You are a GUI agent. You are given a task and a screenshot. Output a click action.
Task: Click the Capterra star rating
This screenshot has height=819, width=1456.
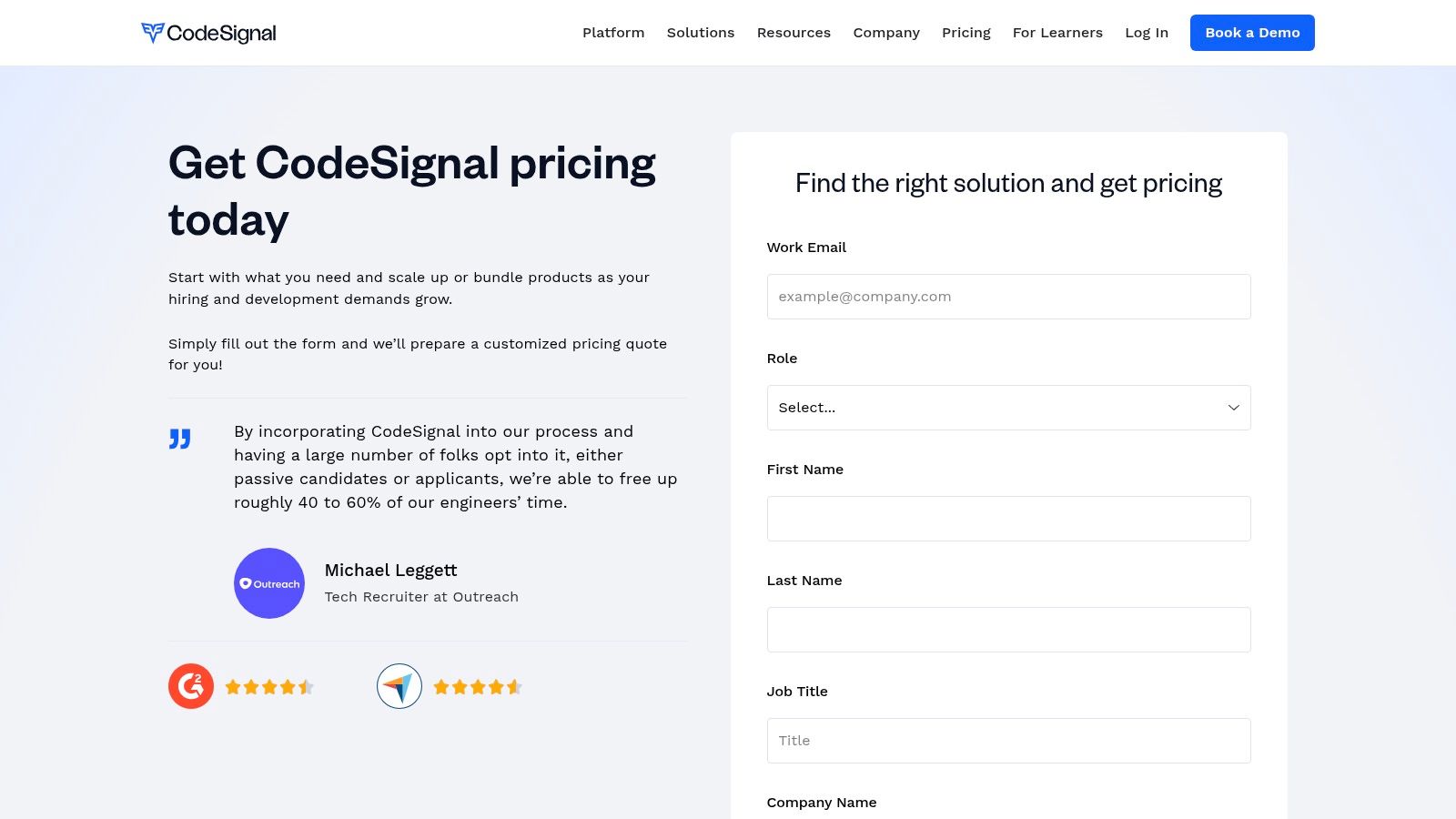pos(478,687)
